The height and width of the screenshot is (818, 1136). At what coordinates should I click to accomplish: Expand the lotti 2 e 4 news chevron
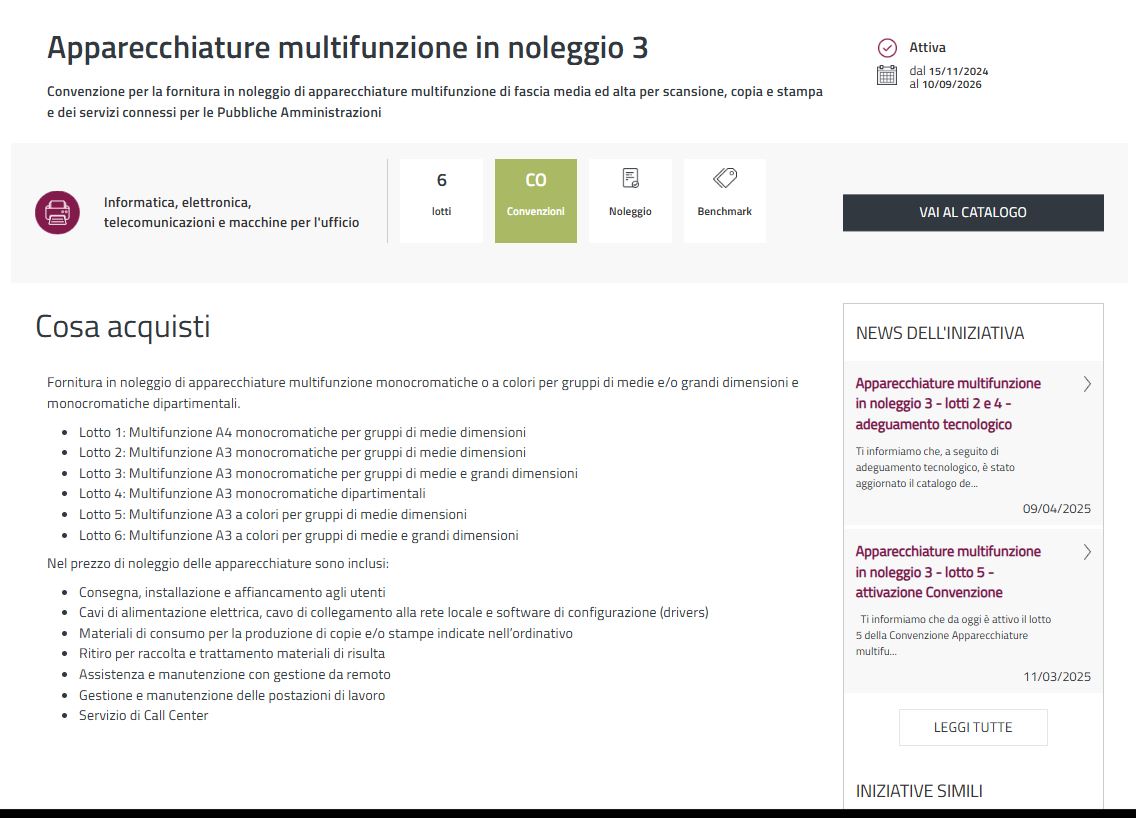[1087, 384]
